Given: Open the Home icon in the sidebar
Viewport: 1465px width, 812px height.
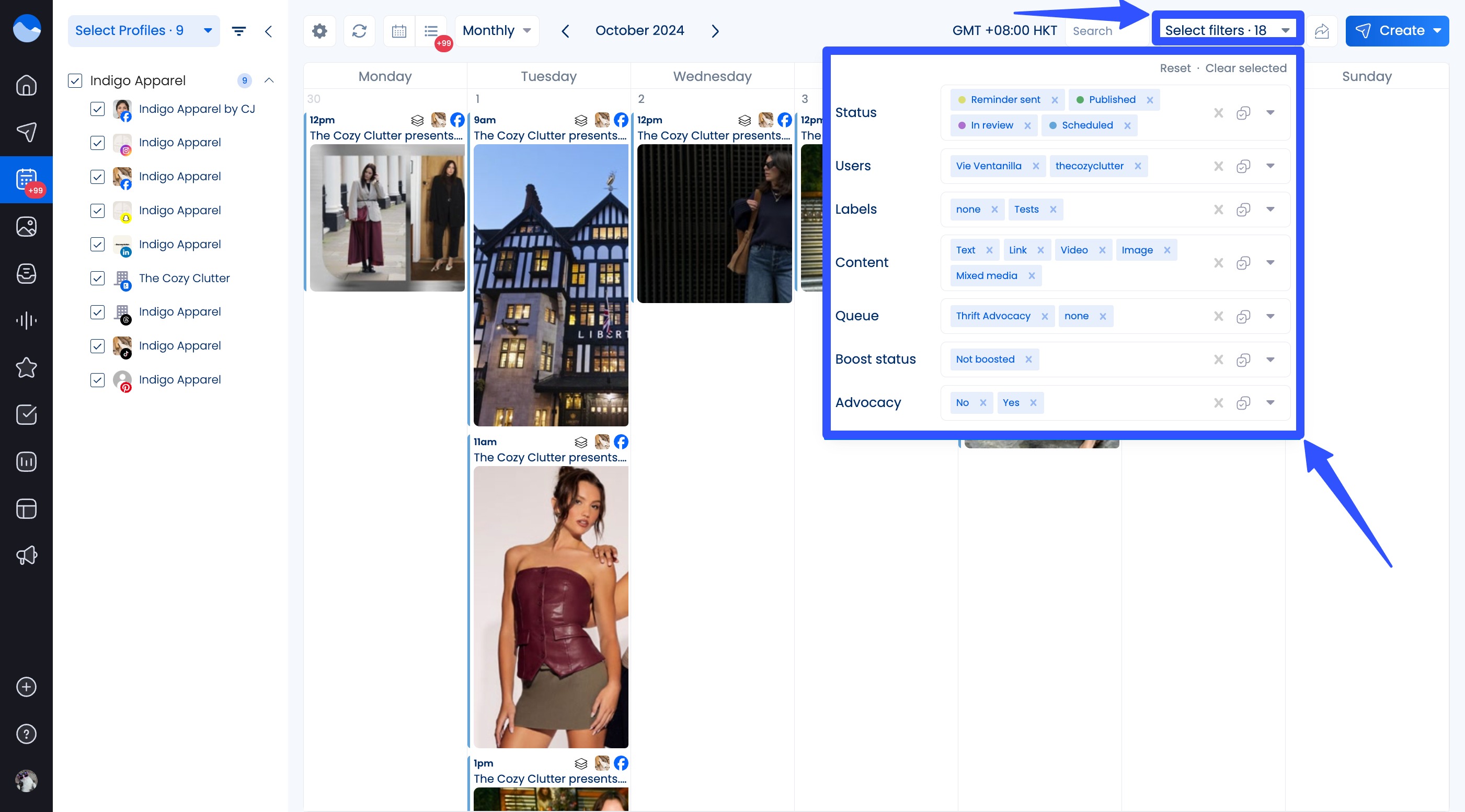Looking at the screenshot, I should [x=26, y=85].
